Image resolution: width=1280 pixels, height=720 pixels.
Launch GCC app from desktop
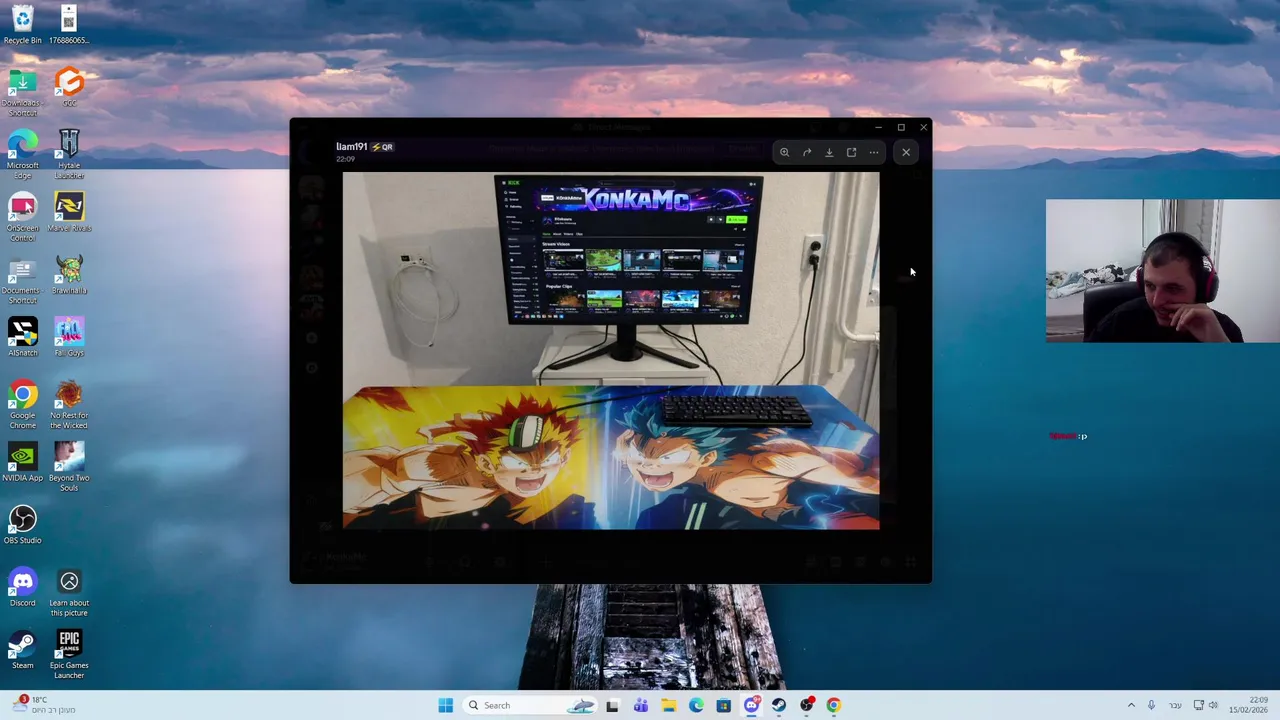69,87
